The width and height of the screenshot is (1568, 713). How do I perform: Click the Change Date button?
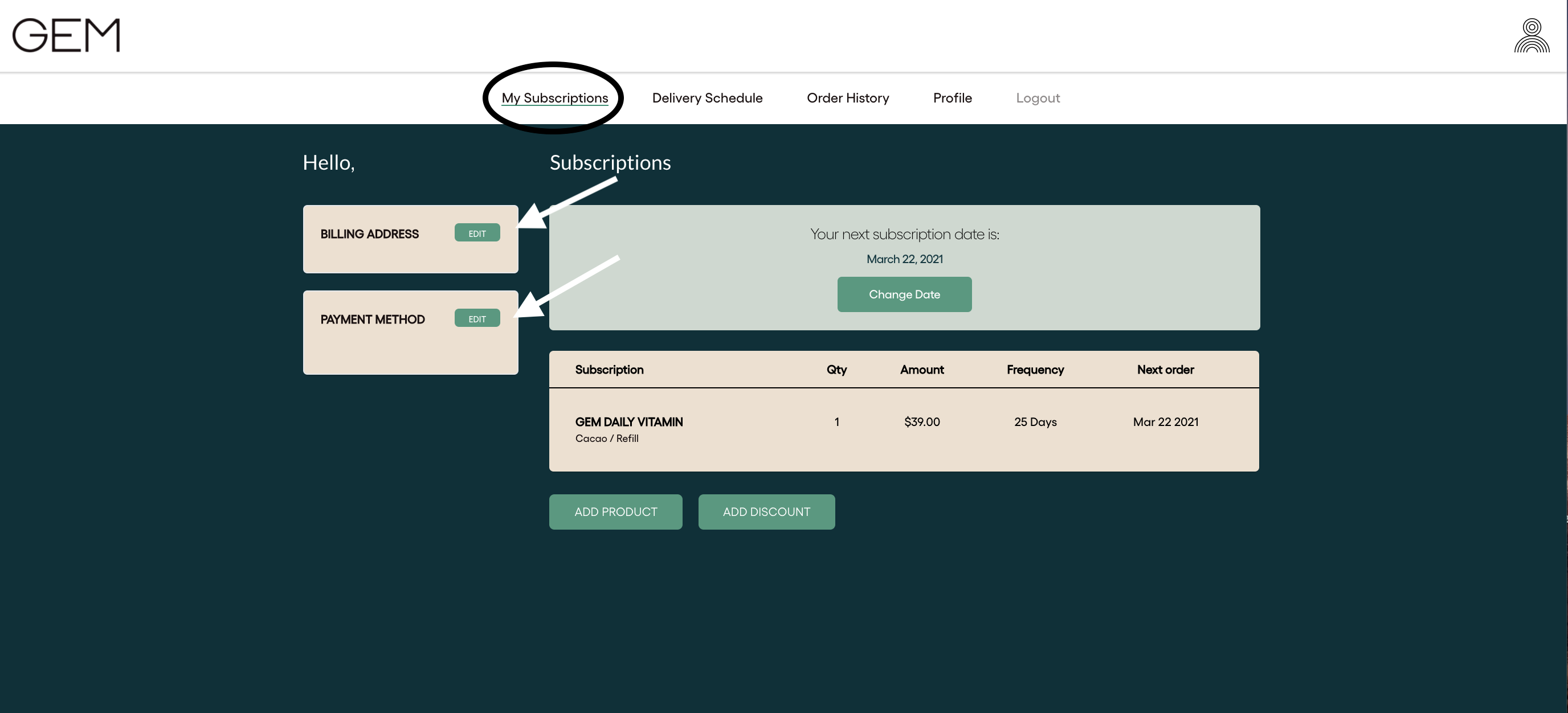(904, 294)
